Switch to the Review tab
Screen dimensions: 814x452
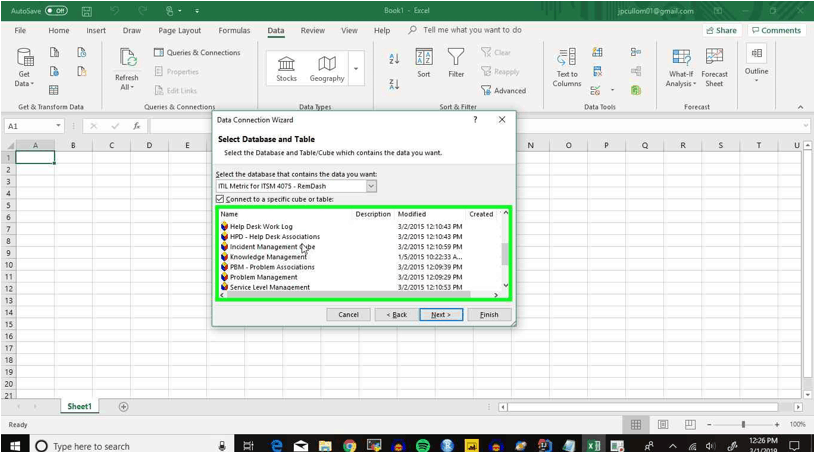[x=313, y=30]
